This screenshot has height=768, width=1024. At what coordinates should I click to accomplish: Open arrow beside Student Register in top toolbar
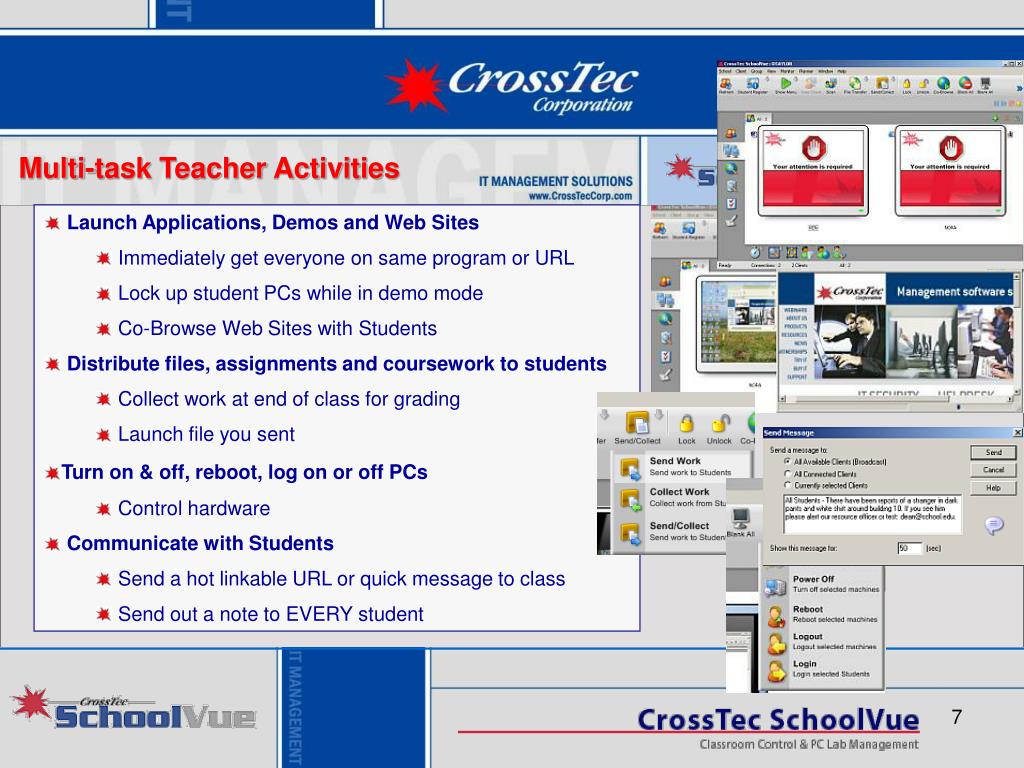click(767, 79)
